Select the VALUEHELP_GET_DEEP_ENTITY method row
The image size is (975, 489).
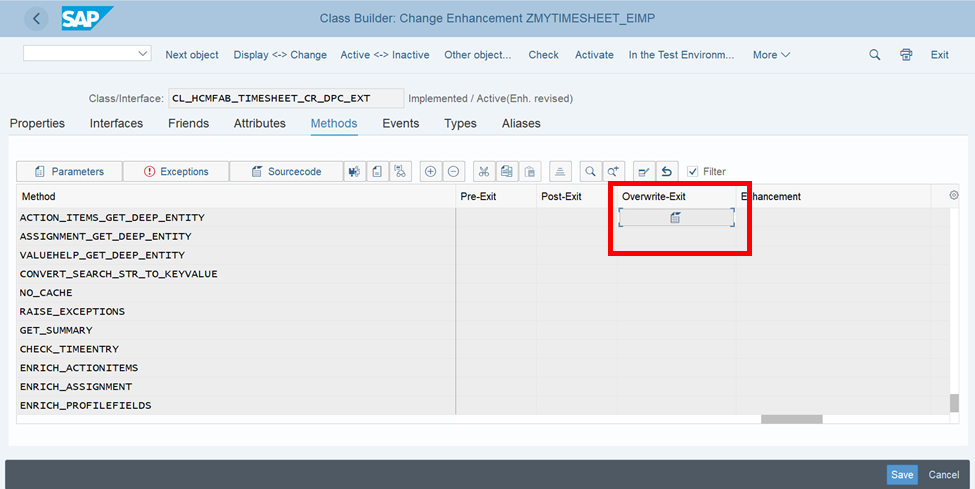click(x=236, y=255)
